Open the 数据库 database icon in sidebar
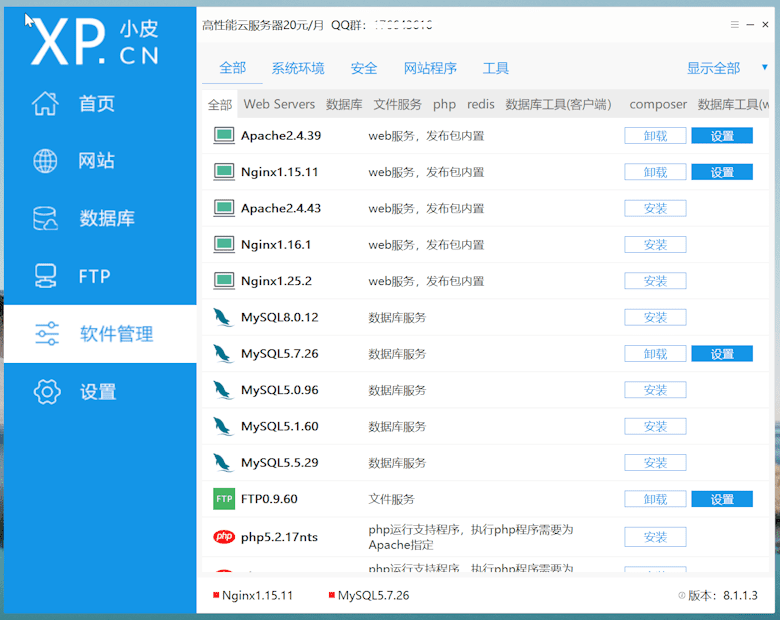Image resolution: width=780 pixels, height=620 pixels. 45,218
